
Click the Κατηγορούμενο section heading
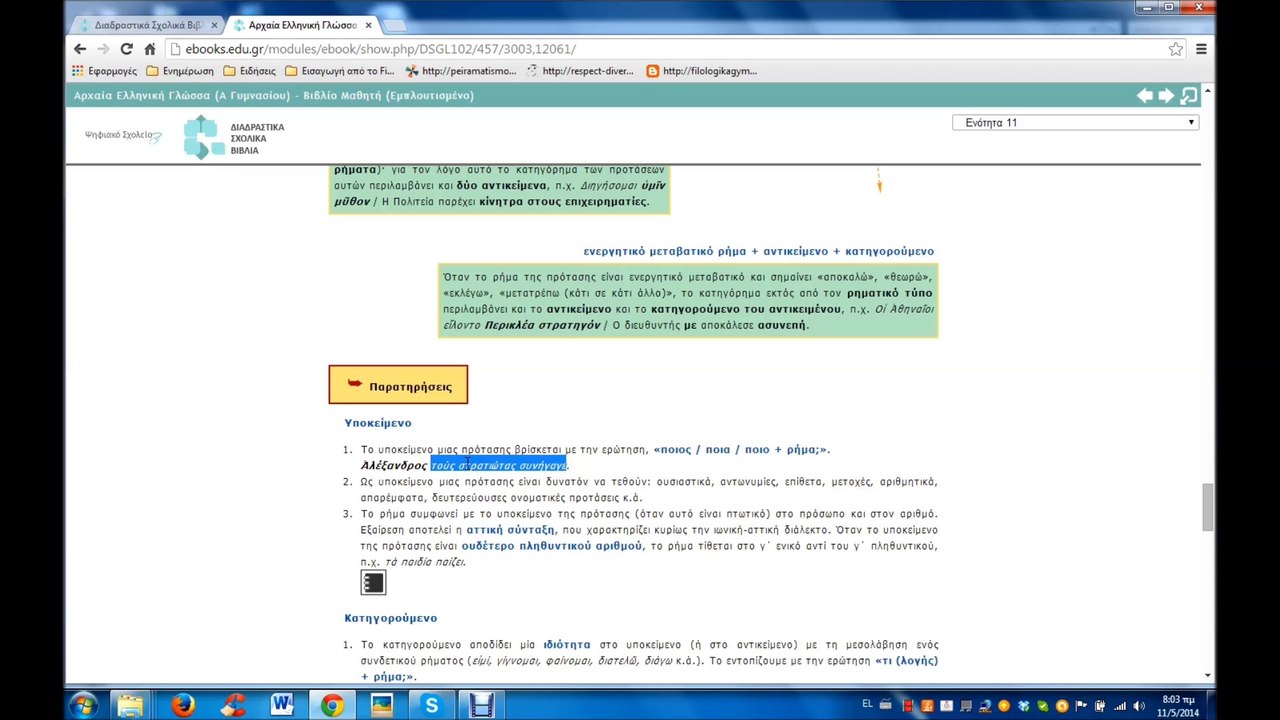click(x=391, y=618)
